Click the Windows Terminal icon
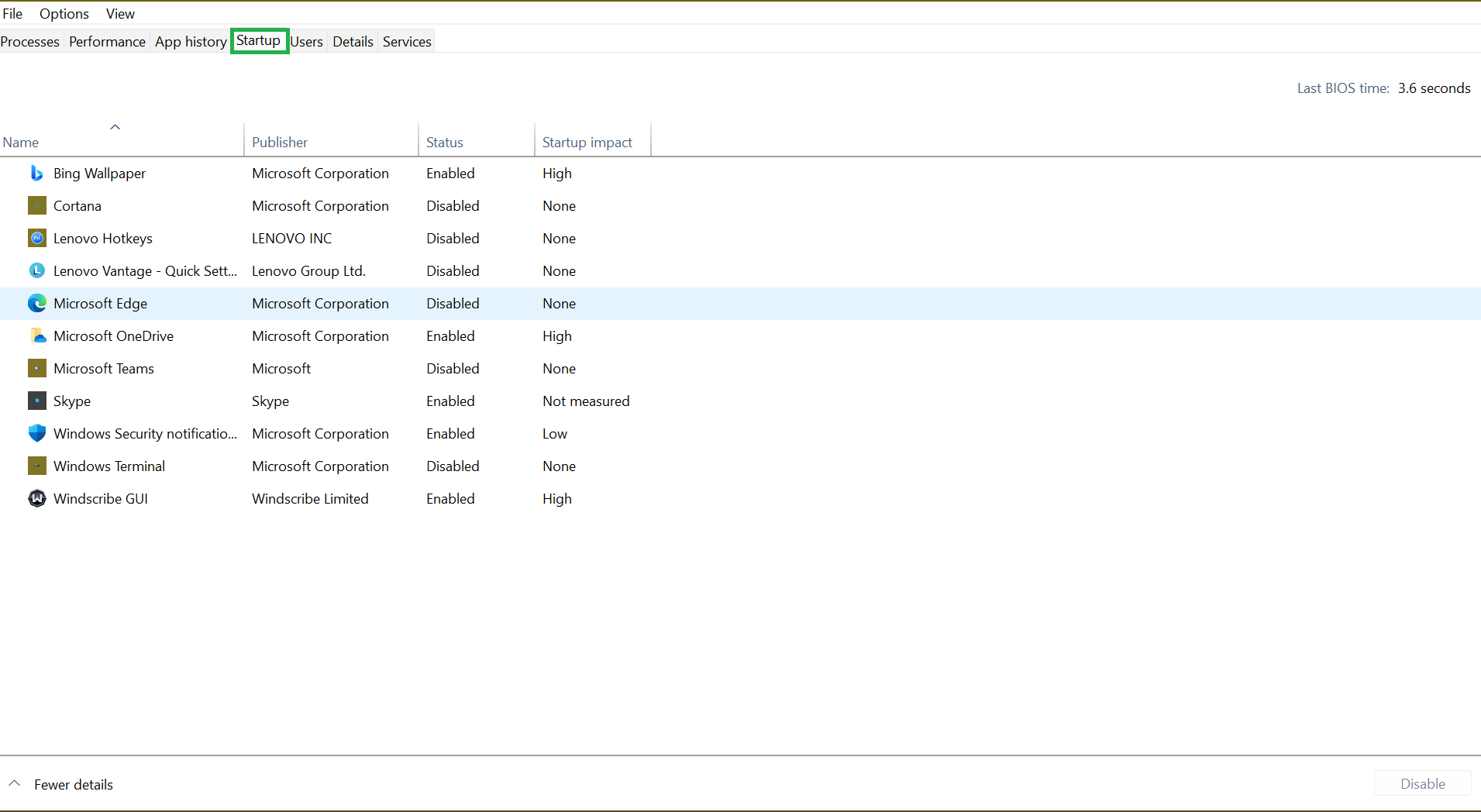The image size is (1481, 812). [36, 466]
